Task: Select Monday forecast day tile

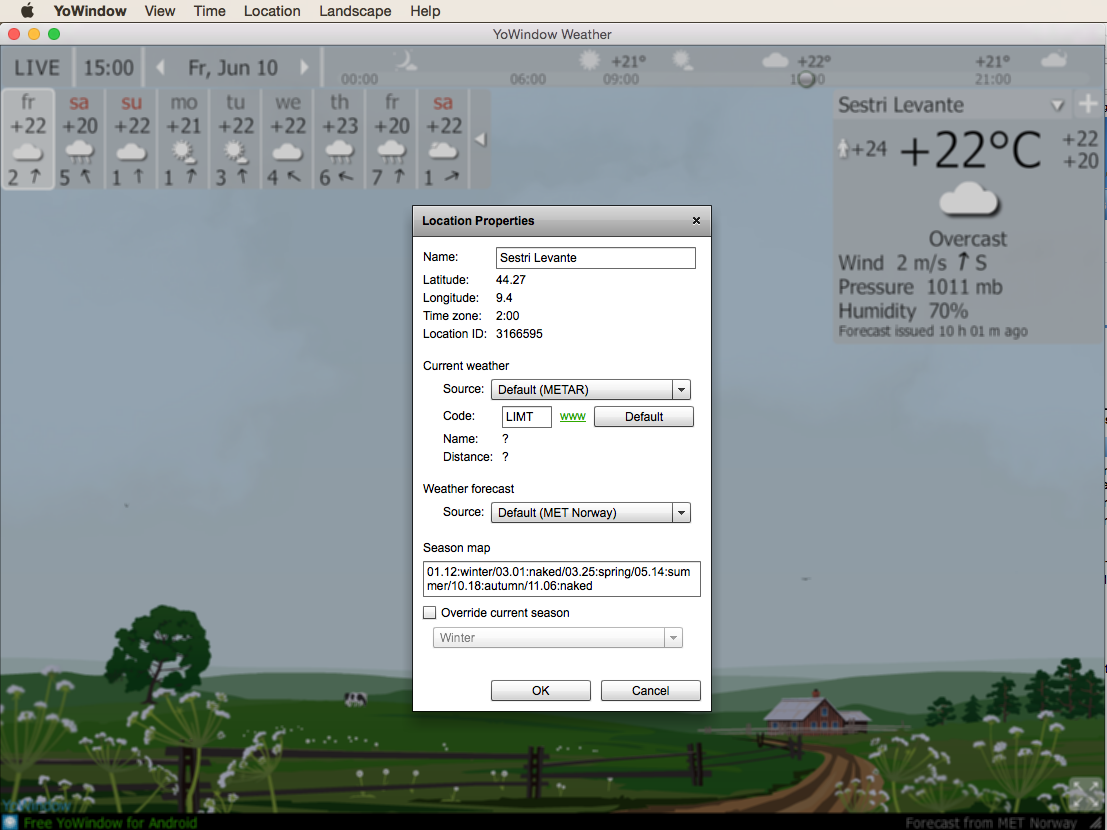Action: 184,139
